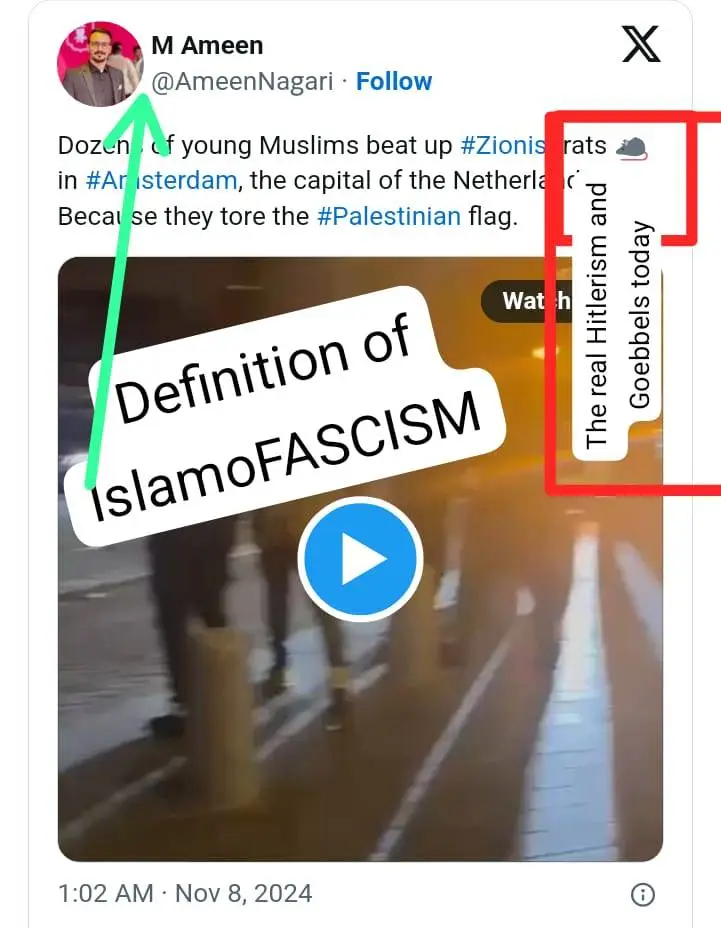Click the X logo in the tweet corner
Screen dimensions: 721x928
tap(641, 44)
